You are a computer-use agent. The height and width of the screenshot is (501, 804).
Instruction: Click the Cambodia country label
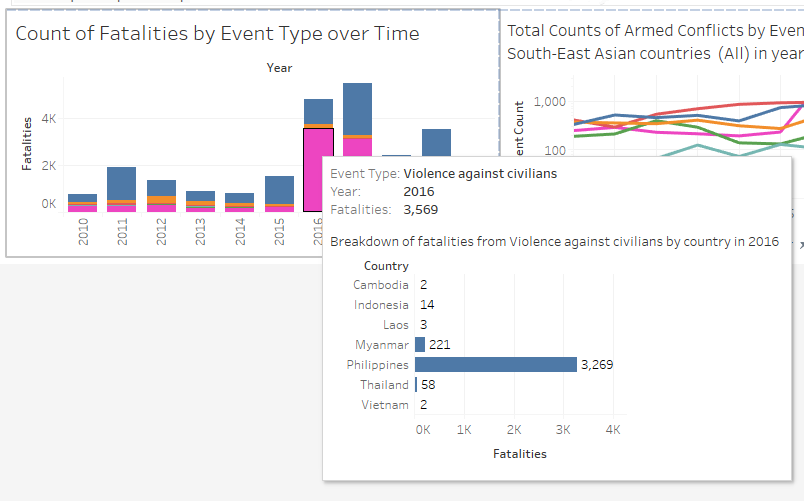point(381,285)
